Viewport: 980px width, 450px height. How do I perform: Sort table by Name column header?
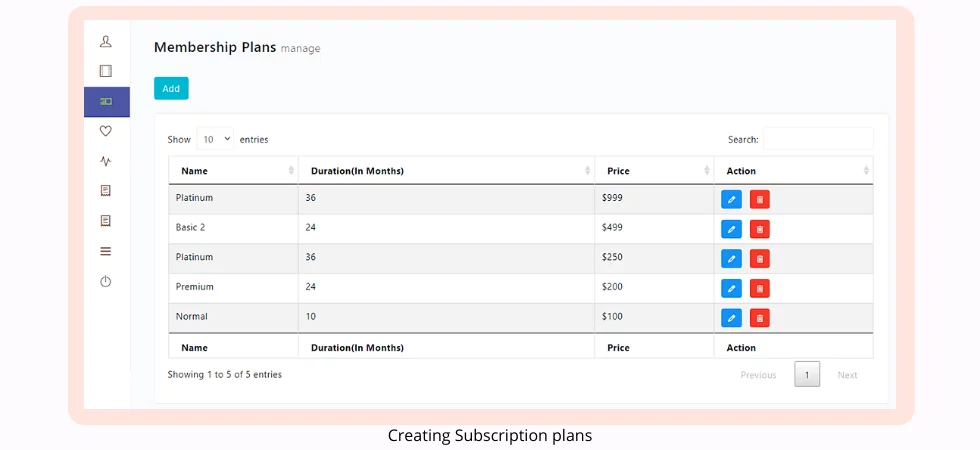[233, 171]
